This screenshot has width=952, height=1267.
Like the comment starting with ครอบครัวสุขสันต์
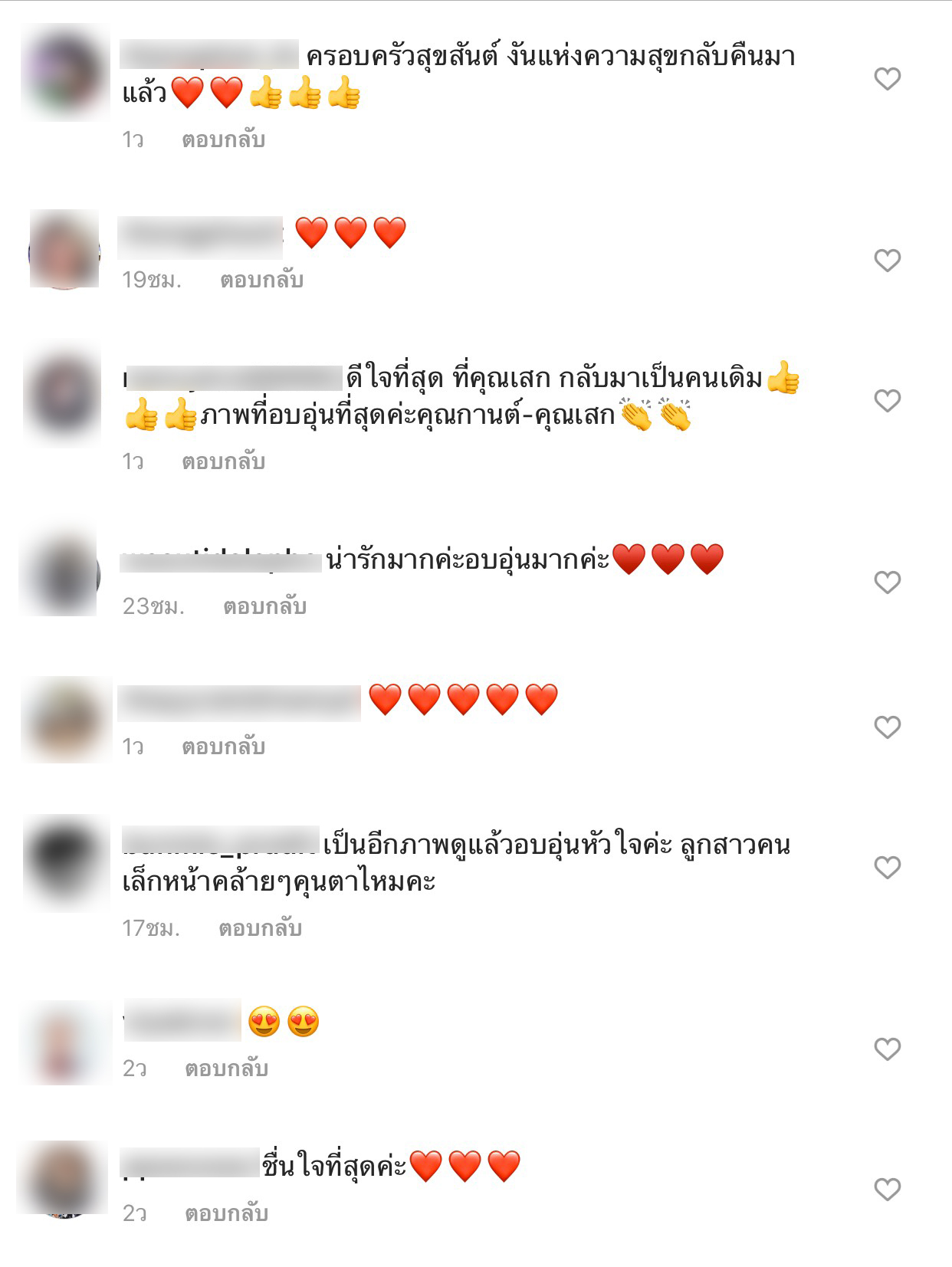click(x=887, y=78)
